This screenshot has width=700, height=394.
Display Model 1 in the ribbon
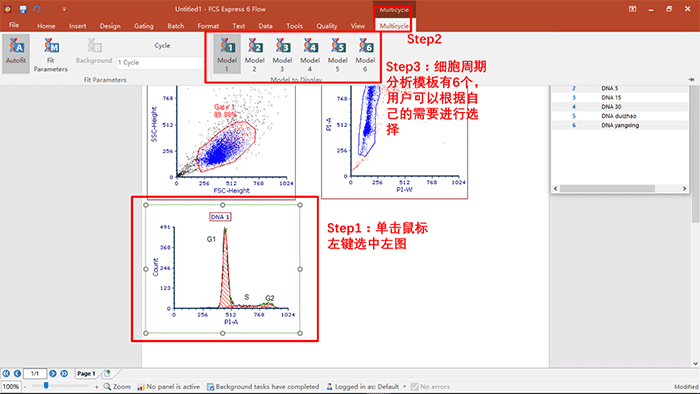coord(227,54)
